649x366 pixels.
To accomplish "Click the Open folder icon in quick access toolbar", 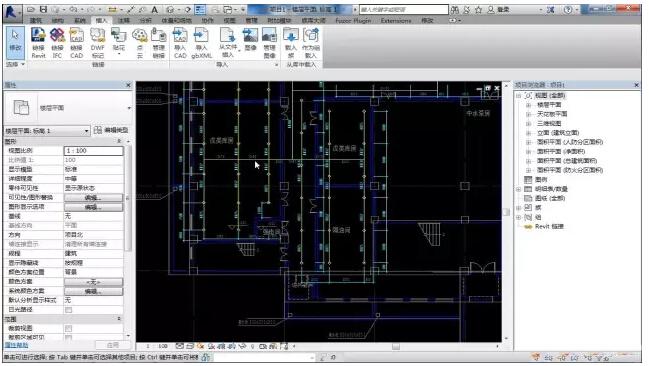I will coord(31,9).
